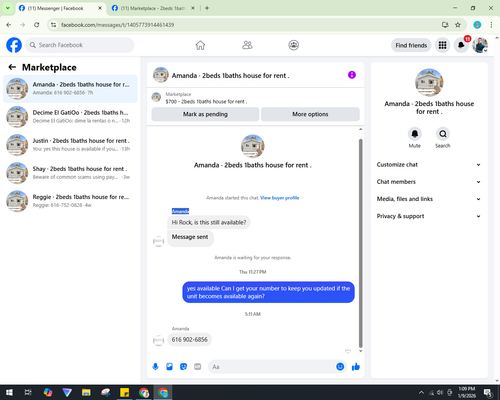The image size is (500, 400).
Task: Open Reggie's conversation in the list
Action: click(x=70, y=201)
